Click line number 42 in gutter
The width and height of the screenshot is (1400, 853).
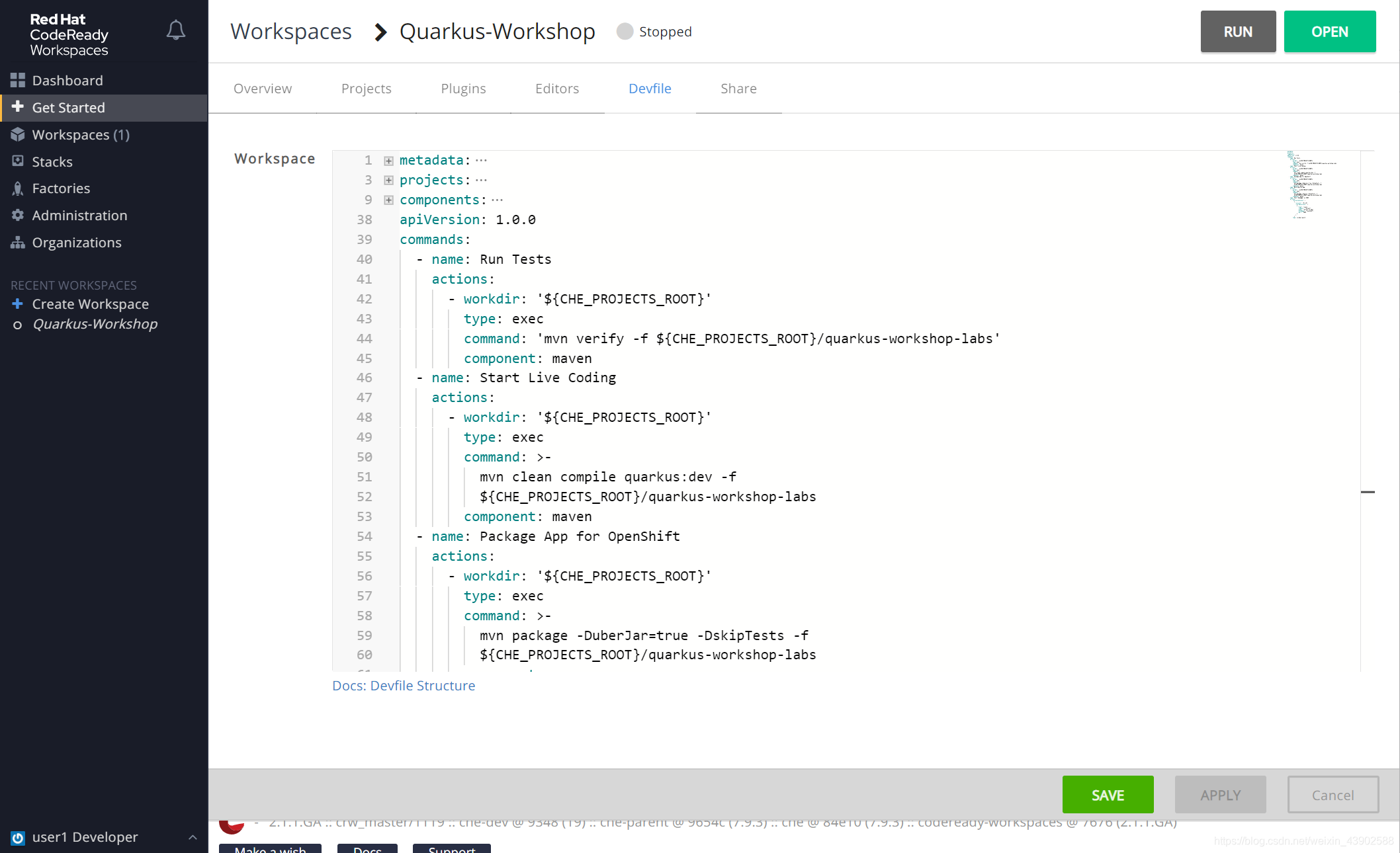pos(364,299)
